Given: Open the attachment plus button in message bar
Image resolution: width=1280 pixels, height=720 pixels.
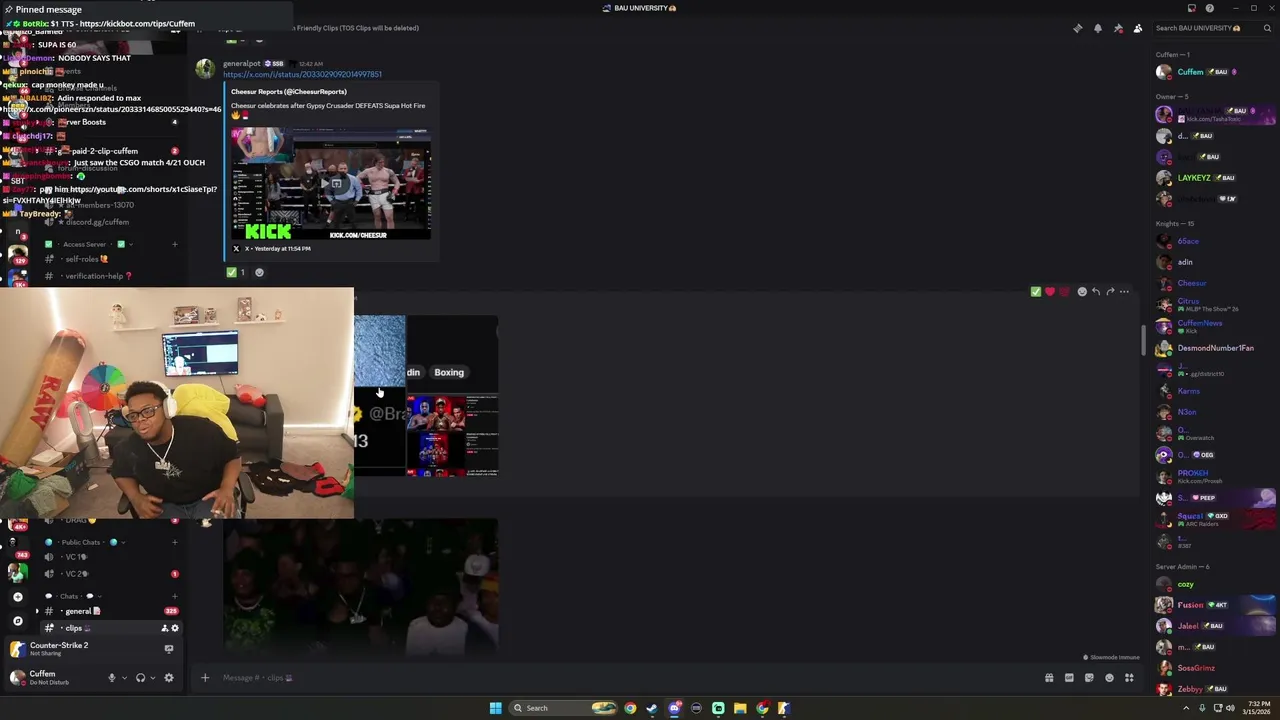Looking at the screenshot, I should [x=205, y=678].
